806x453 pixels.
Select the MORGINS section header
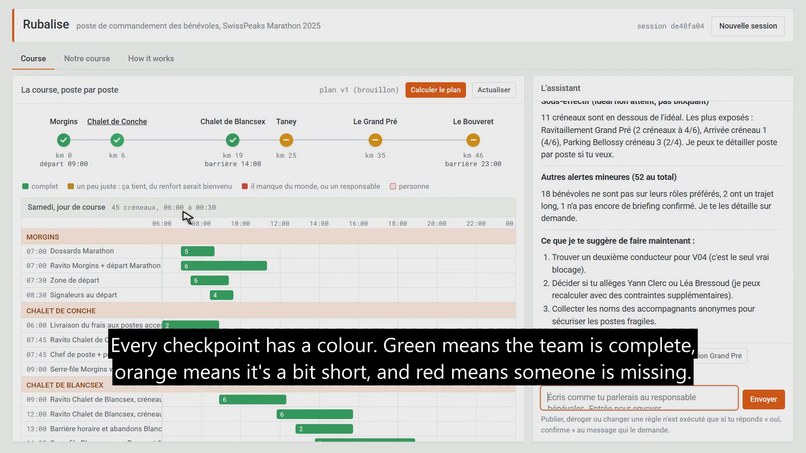tap(268, 237)
